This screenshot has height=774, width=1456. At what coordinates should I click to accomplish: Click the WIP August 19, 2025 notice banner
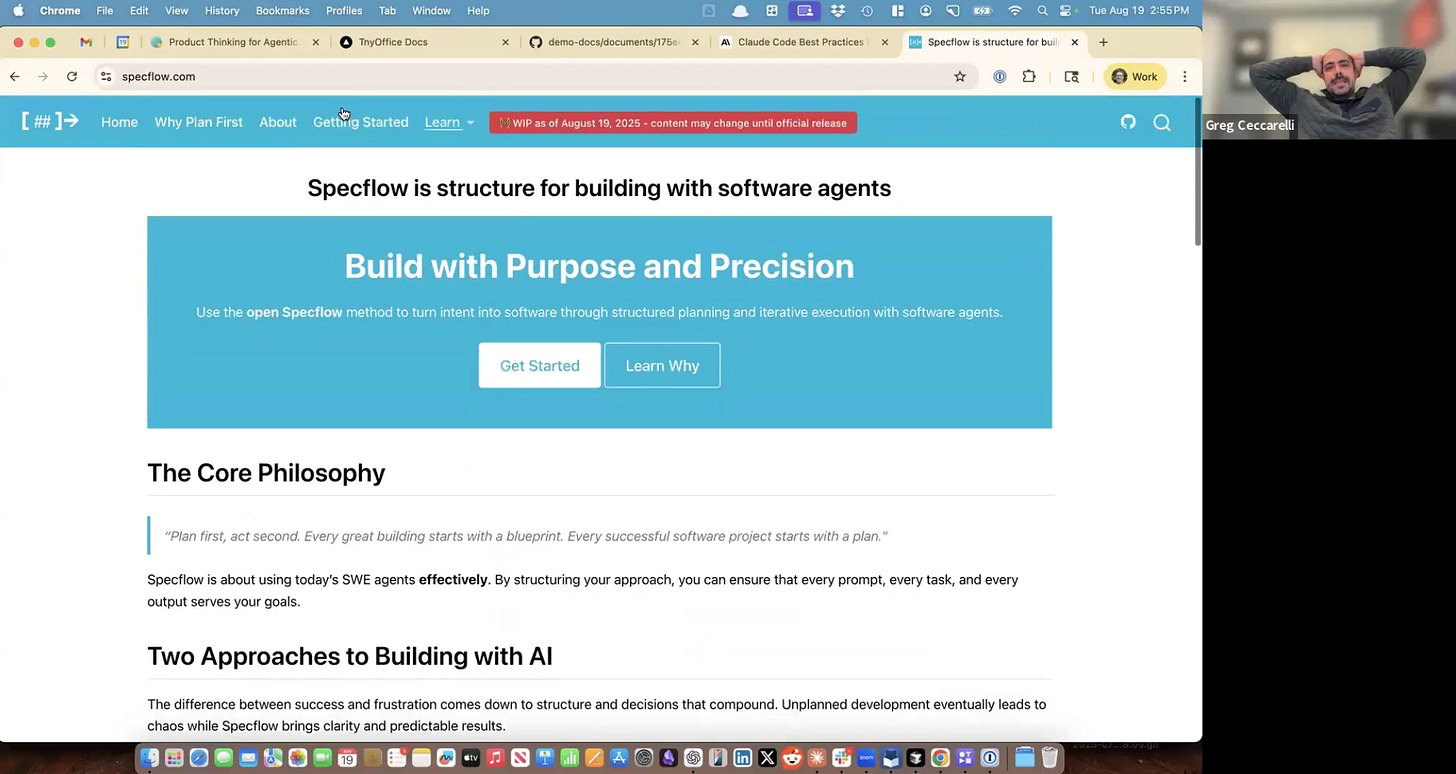coord(673,123)
